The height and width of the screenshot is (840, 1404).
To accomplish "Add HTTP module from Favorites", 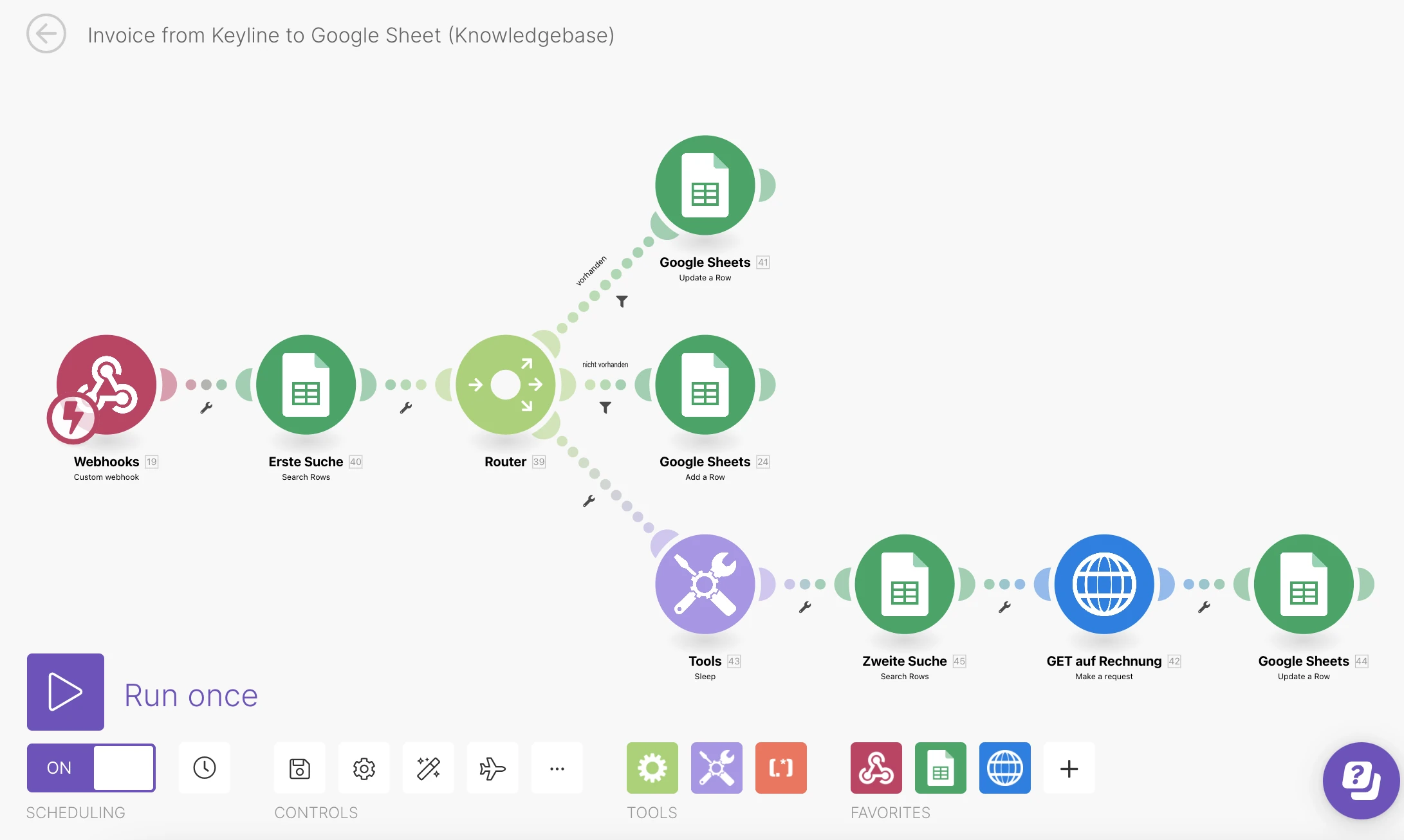I will coord(1005,768).
